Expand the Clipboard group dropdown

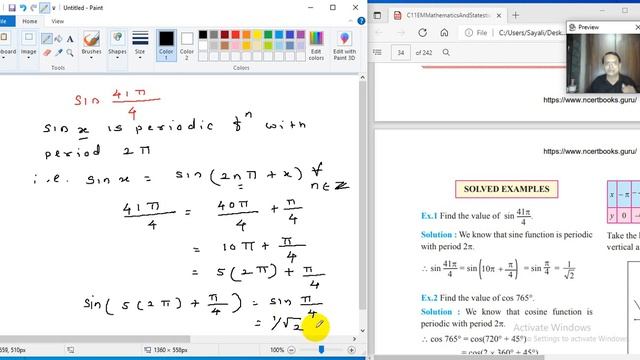5,58
